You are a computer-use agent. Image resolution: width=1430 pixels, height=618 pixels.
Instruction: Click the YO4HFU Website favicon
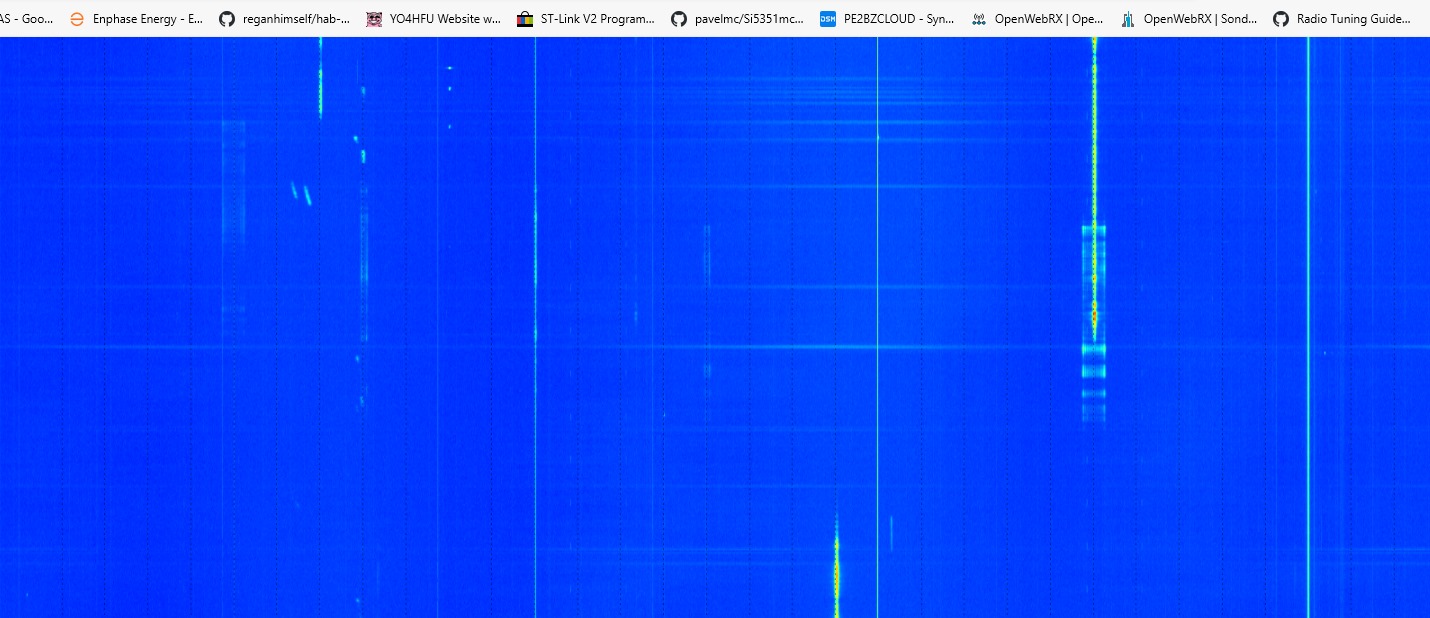(373, 18)
